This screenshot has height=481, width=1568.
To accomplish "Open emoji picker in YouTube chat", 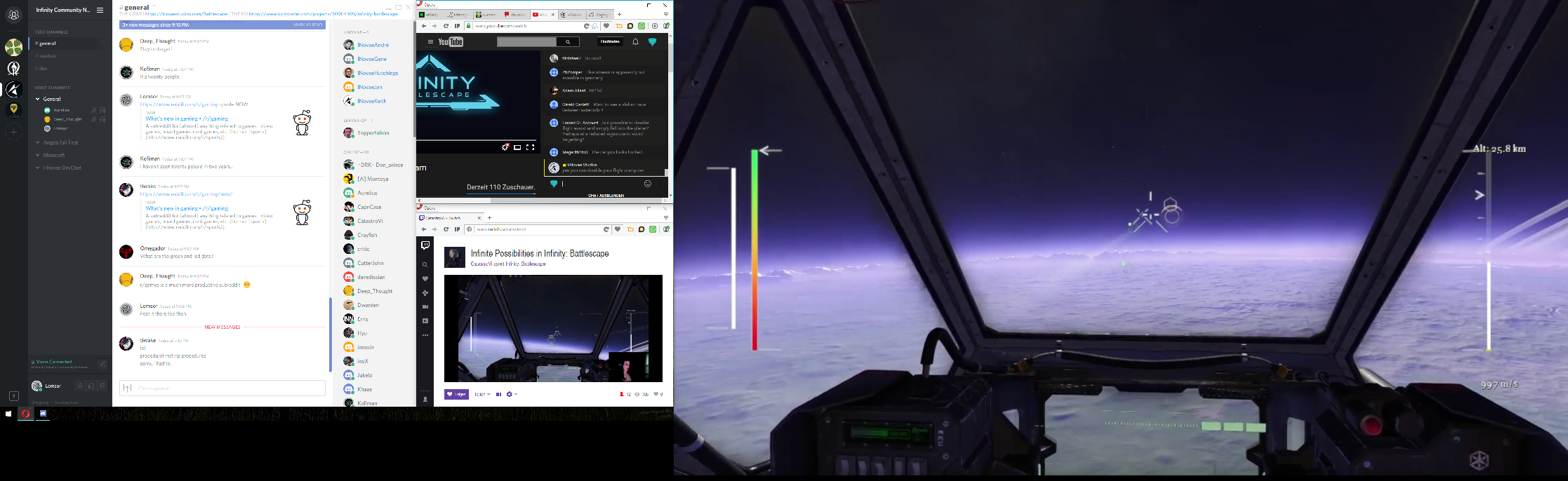I will [647, 184].
